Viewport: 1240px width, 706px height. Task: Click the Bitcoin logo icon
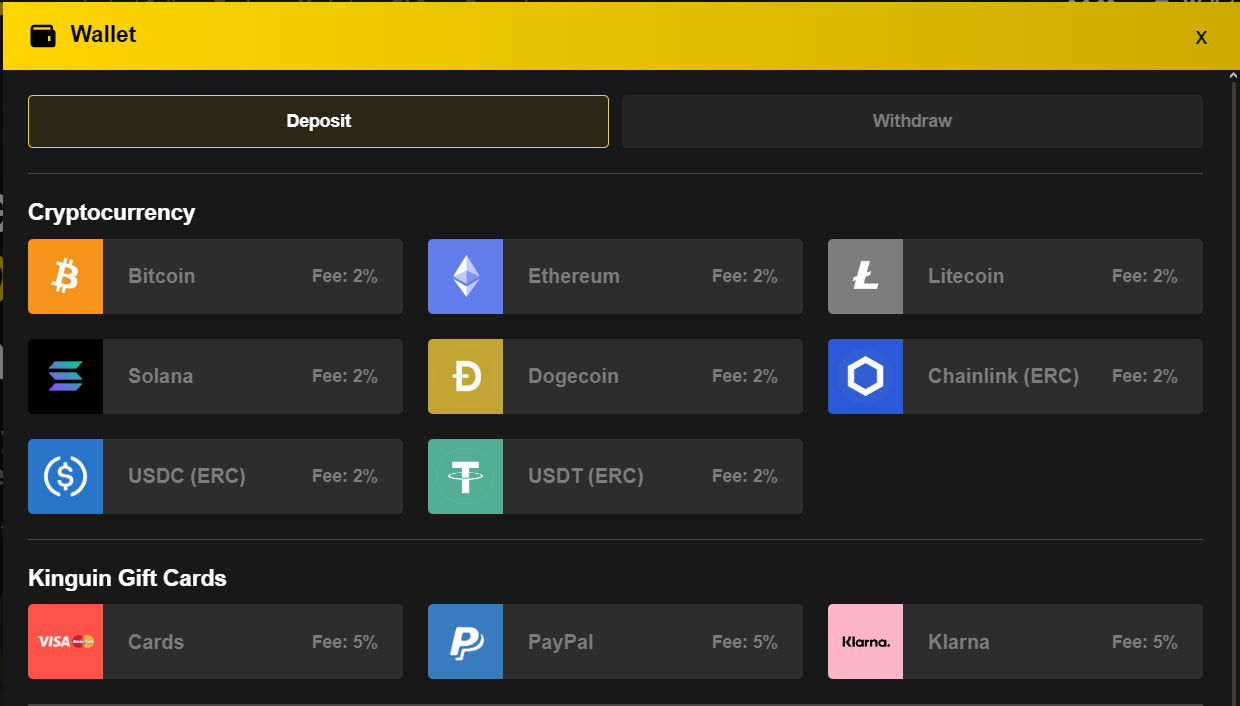coord(65,276)
